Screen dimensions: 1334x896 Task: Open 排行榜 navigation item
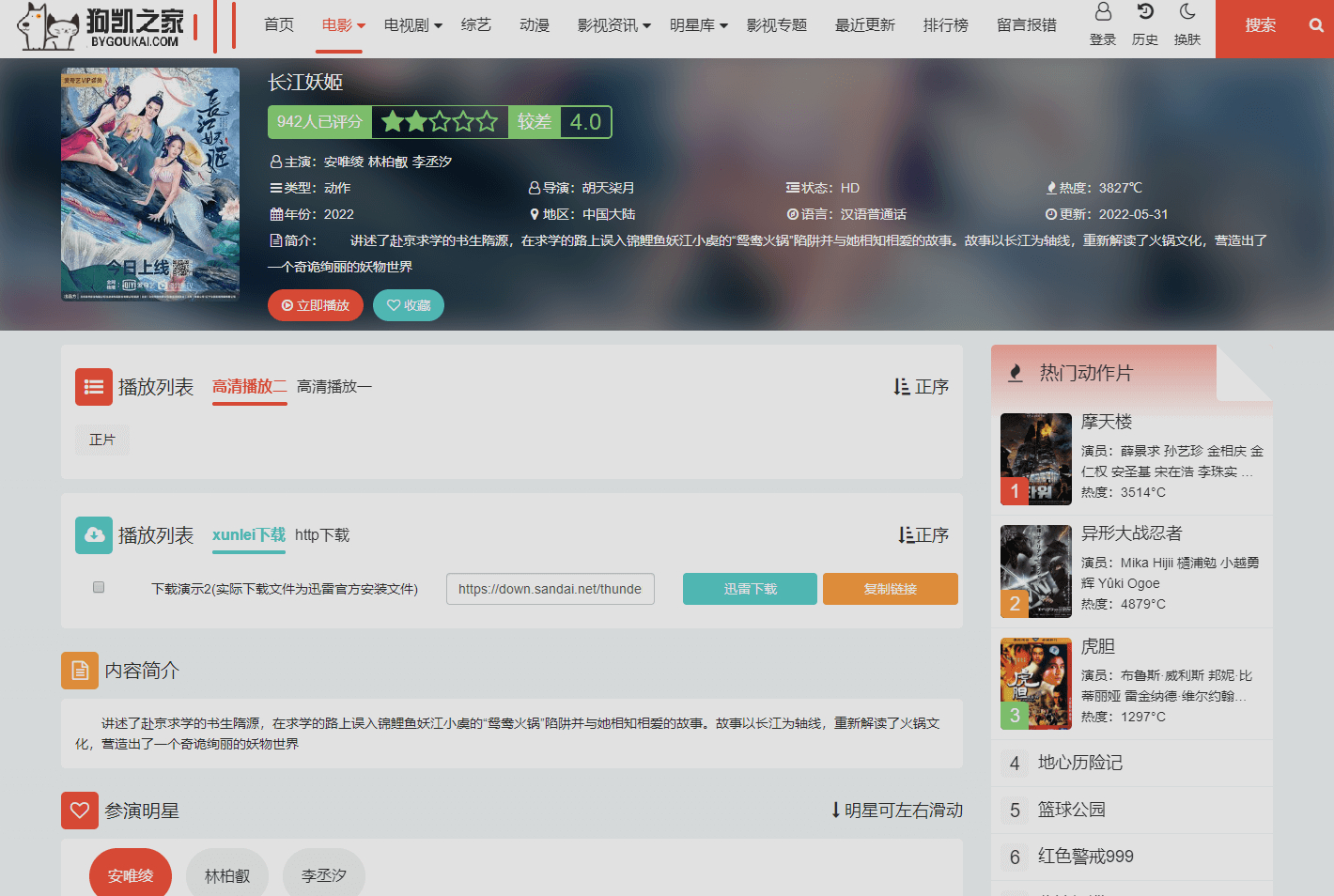(x=946, y=25)
